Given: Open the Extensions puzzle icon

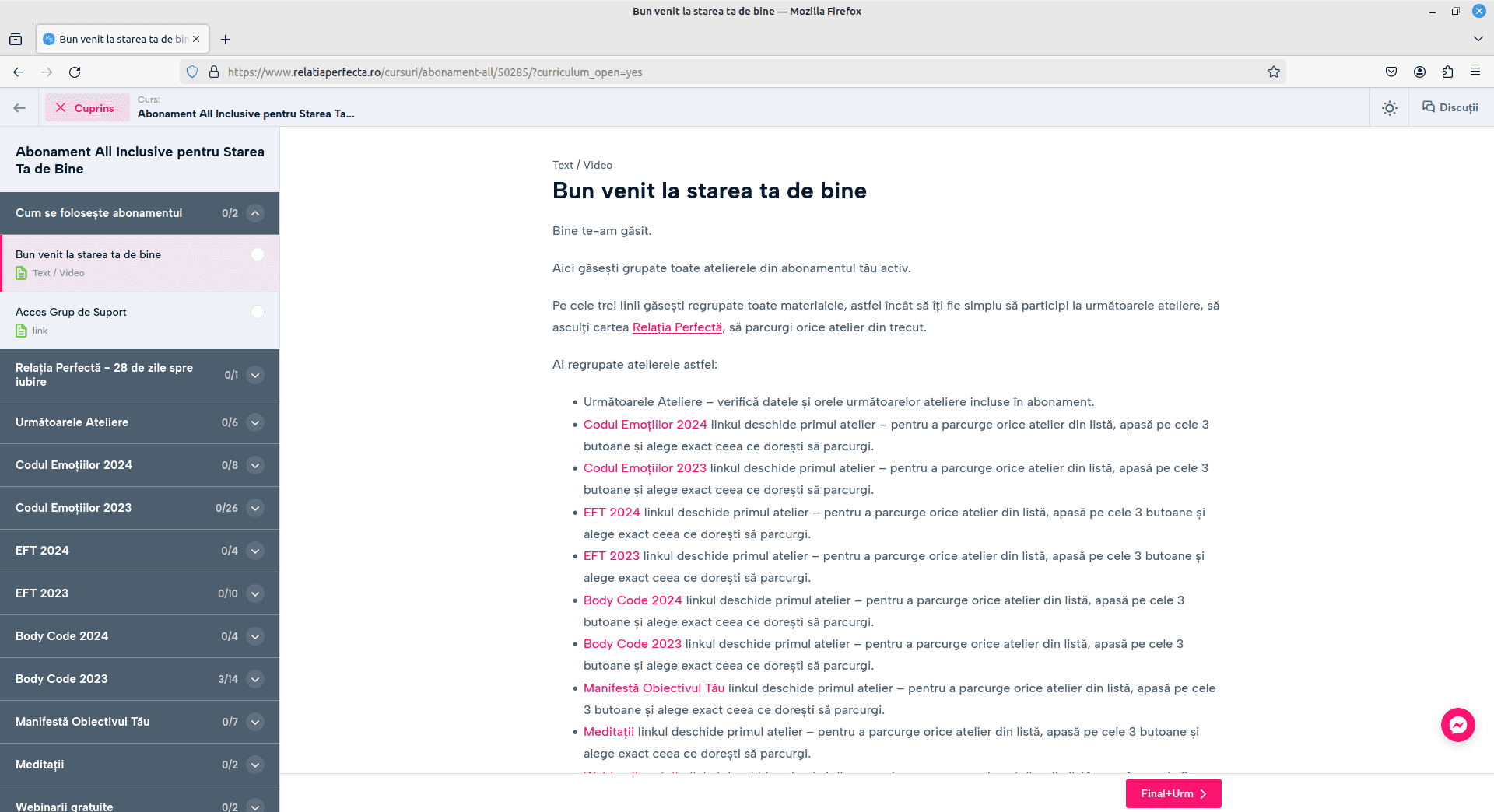Looking at the screenshot, I should click(1447, 72).
